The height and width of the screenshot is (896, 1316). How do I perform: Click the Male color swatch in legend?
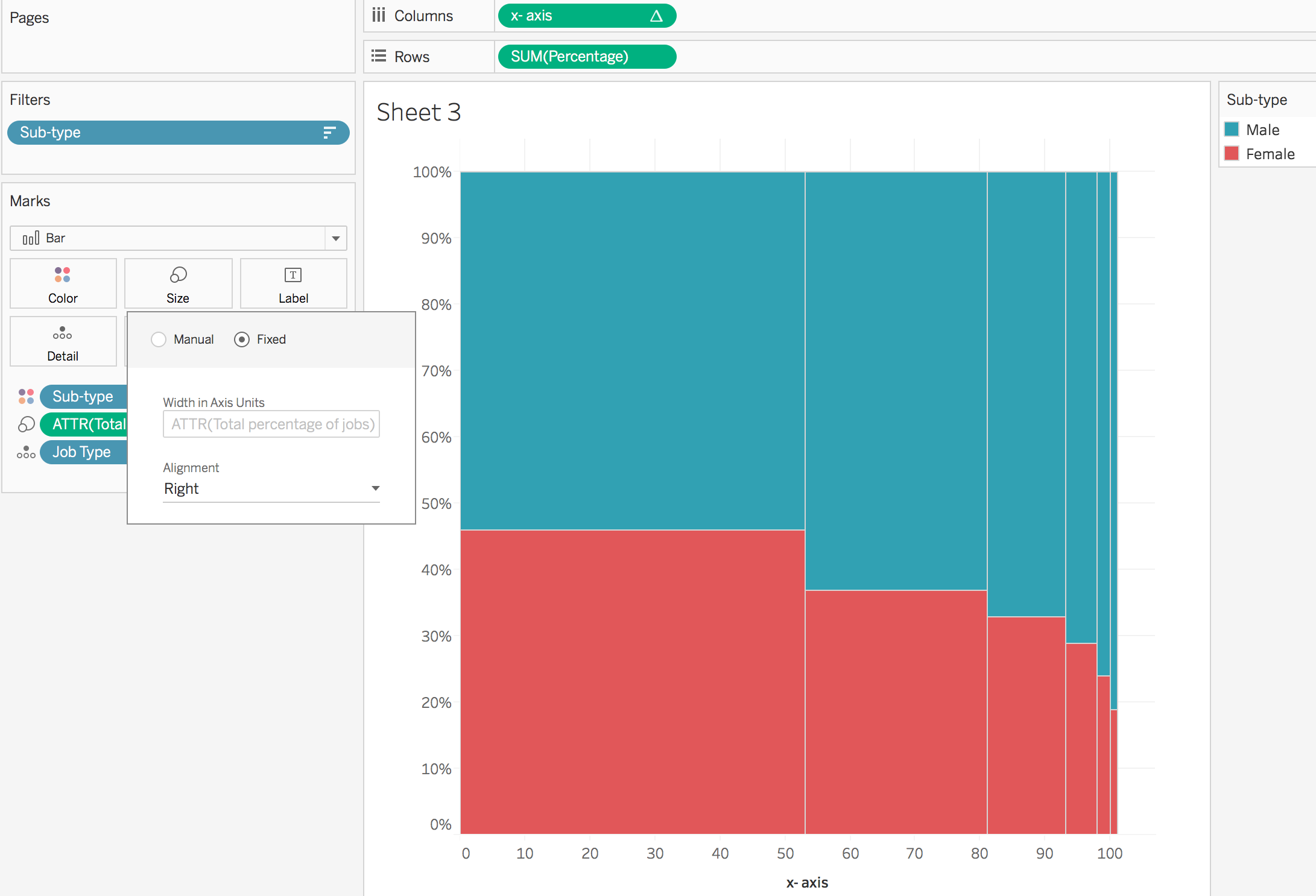tap(1232, 130)
